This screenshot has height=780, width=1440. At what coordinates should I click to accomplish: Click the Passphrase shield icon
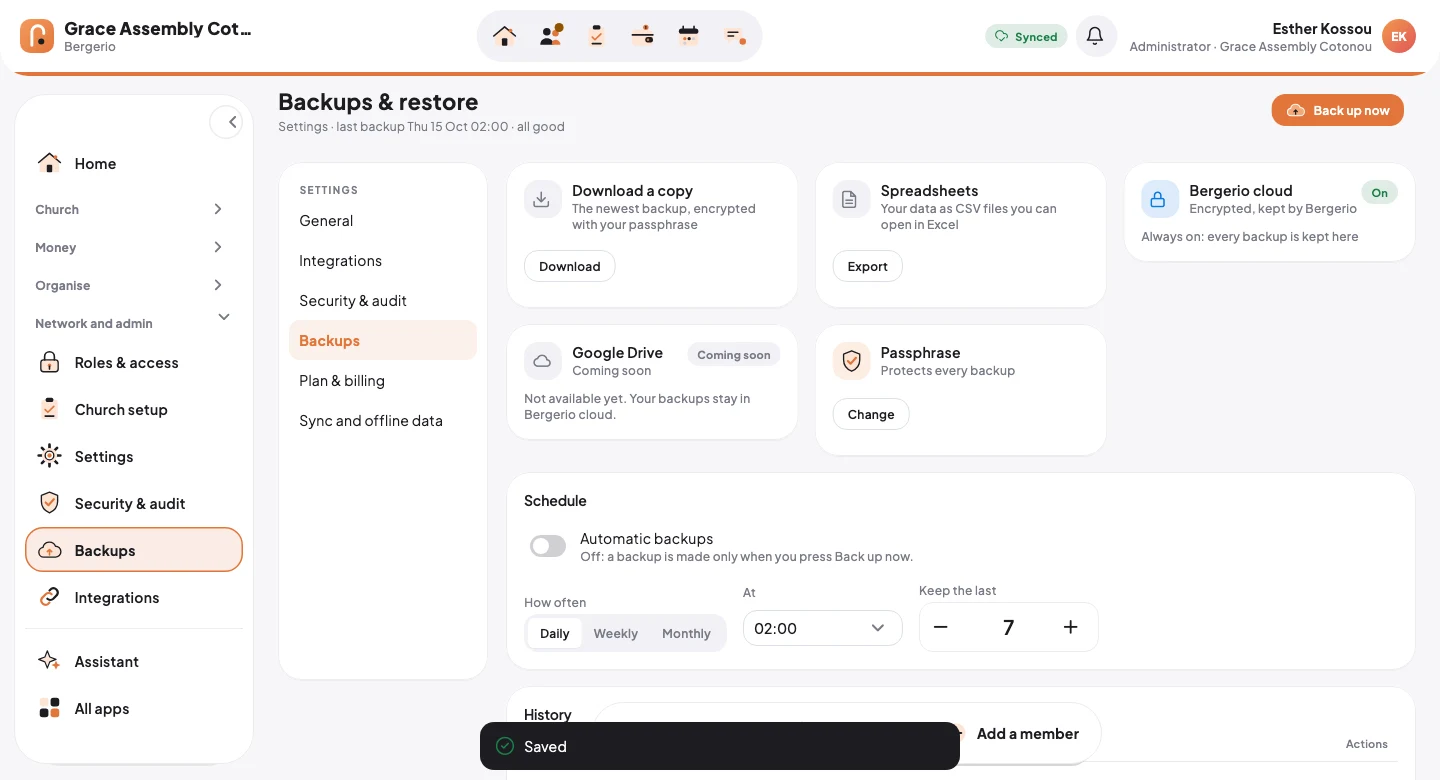point(852,362)
